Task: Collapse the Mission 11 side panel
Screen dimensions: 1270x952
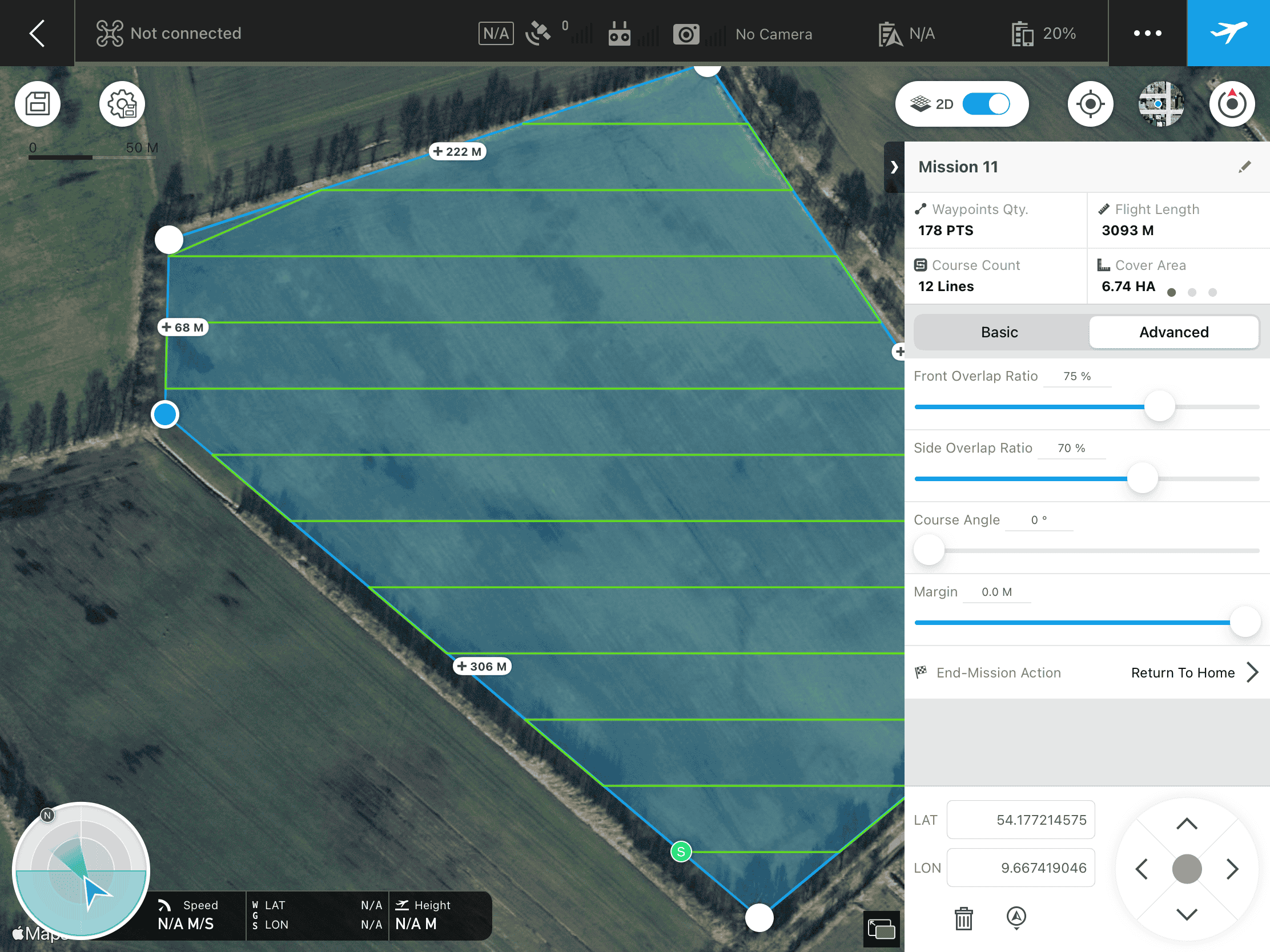Action: pyautogui.click(x=894, y=167)
